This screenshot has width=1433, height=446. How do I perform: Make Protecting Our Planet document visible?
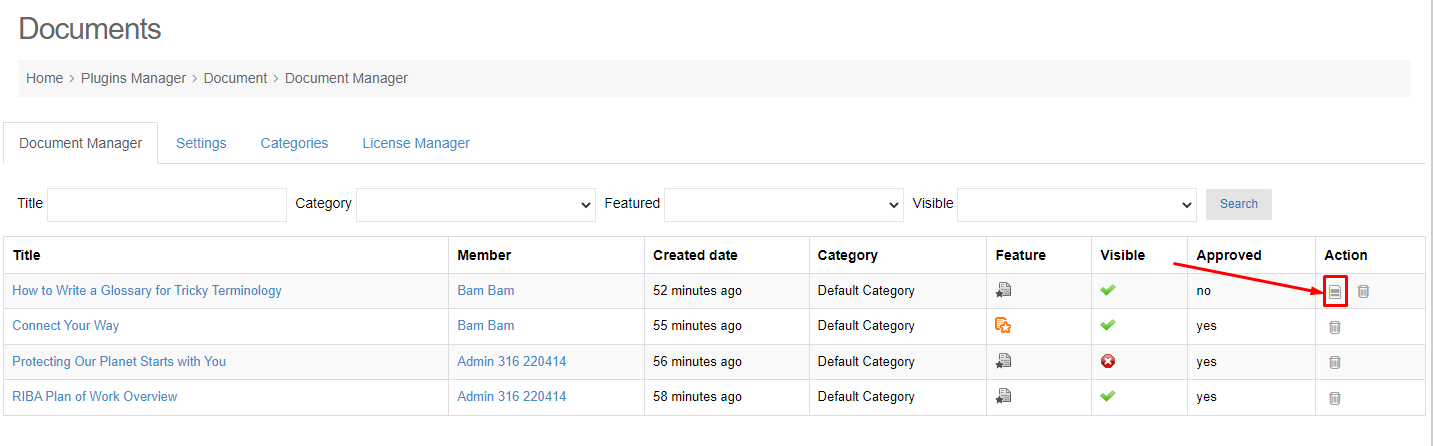tap(1108, 361)
